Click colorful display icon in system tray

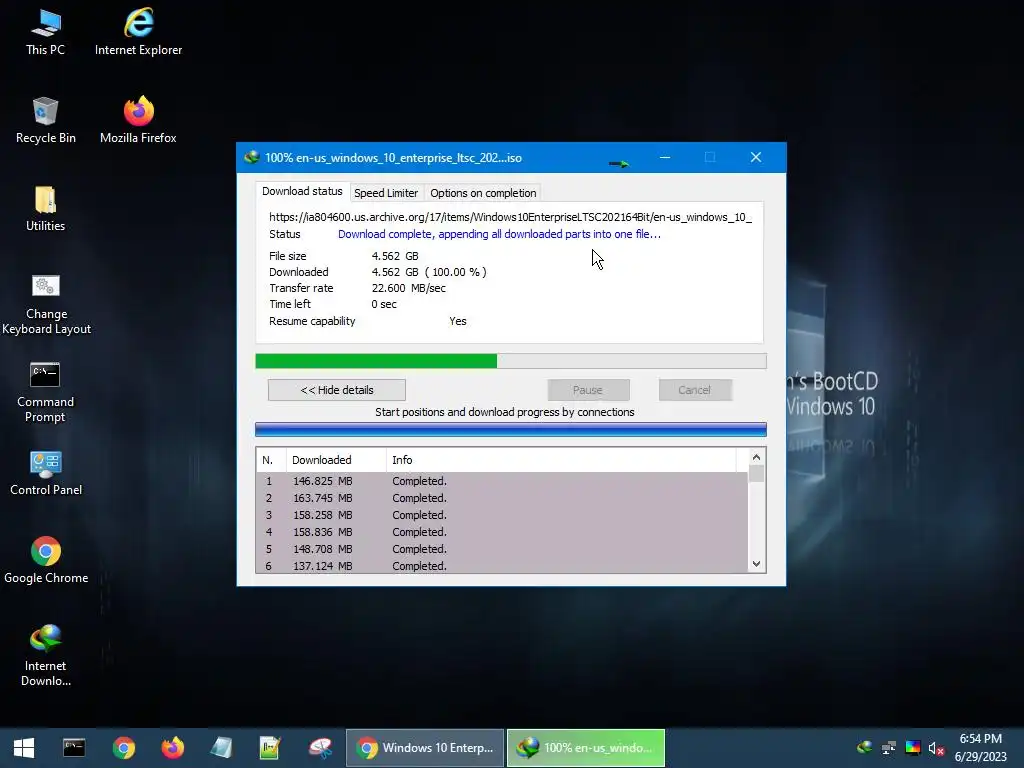click(x=913, y=748)
